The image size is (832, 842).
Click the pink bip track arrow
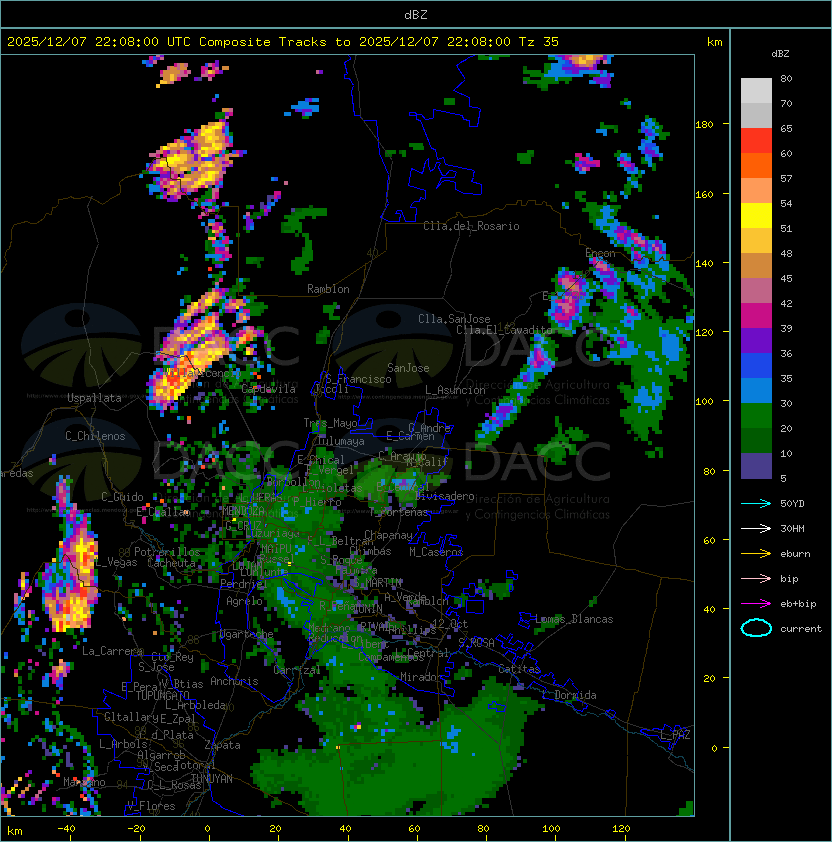[x=756, y=579]
